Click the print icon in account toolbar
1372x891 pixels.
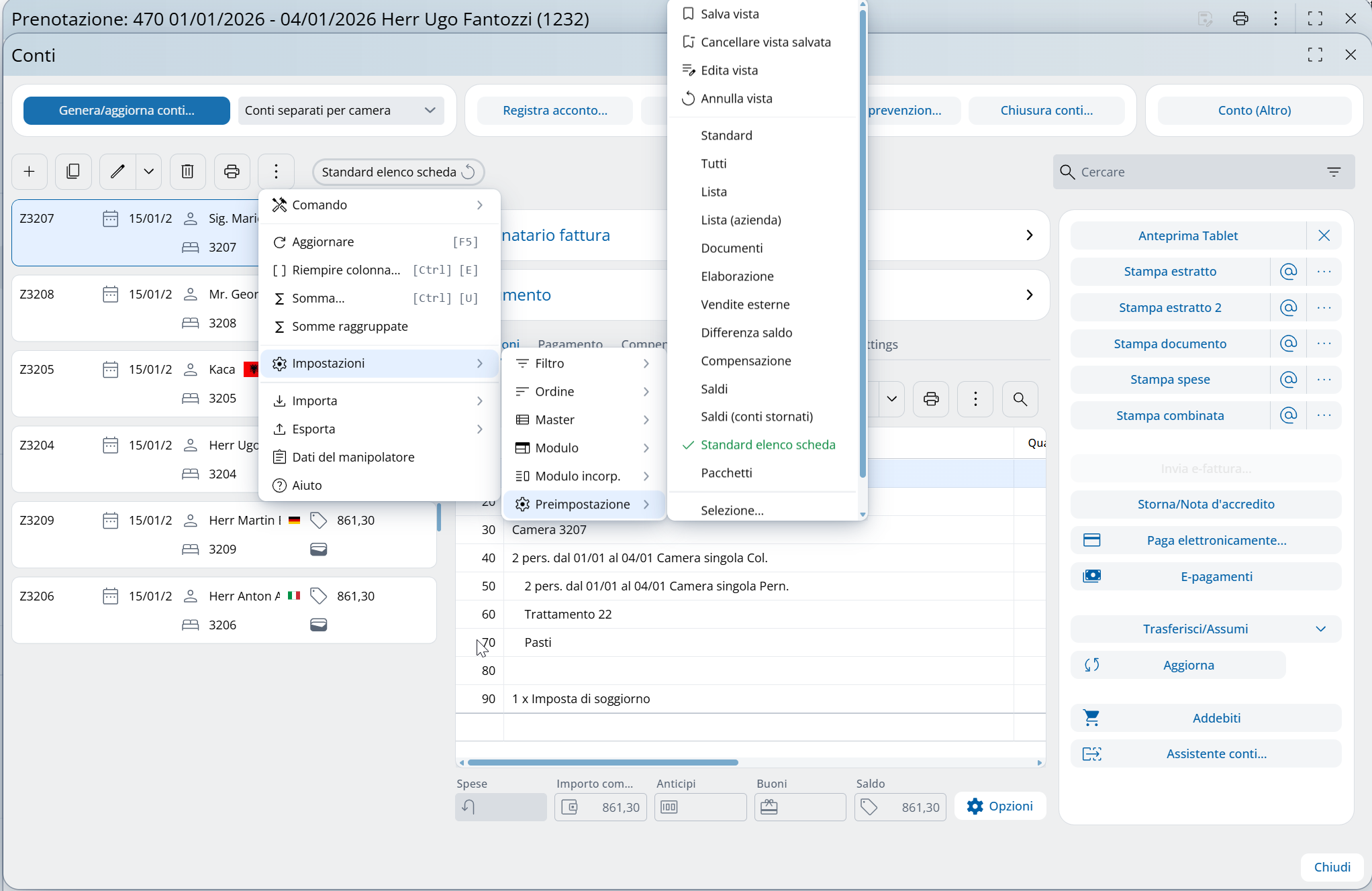point(232,172)
